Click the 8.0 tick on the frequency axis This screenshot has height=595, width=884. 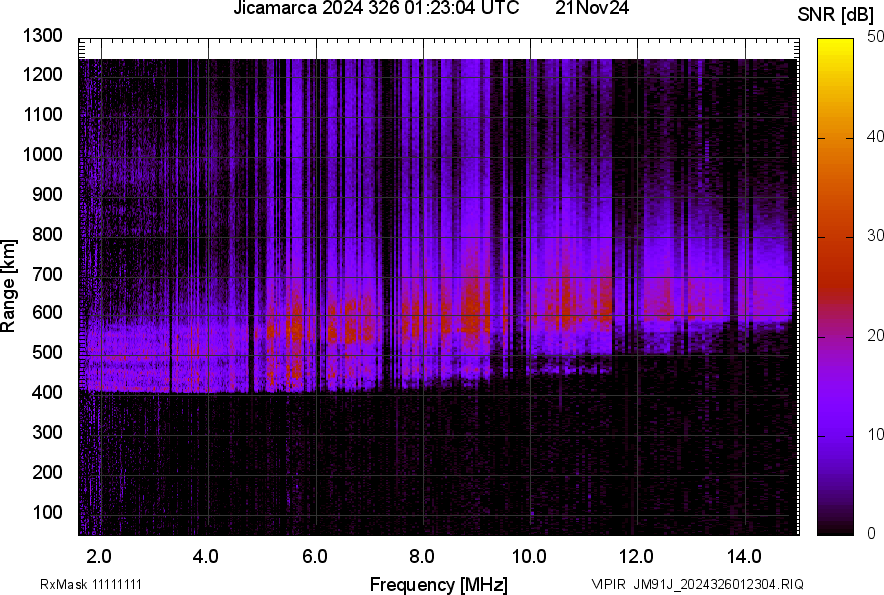click(x=422, y=555)
